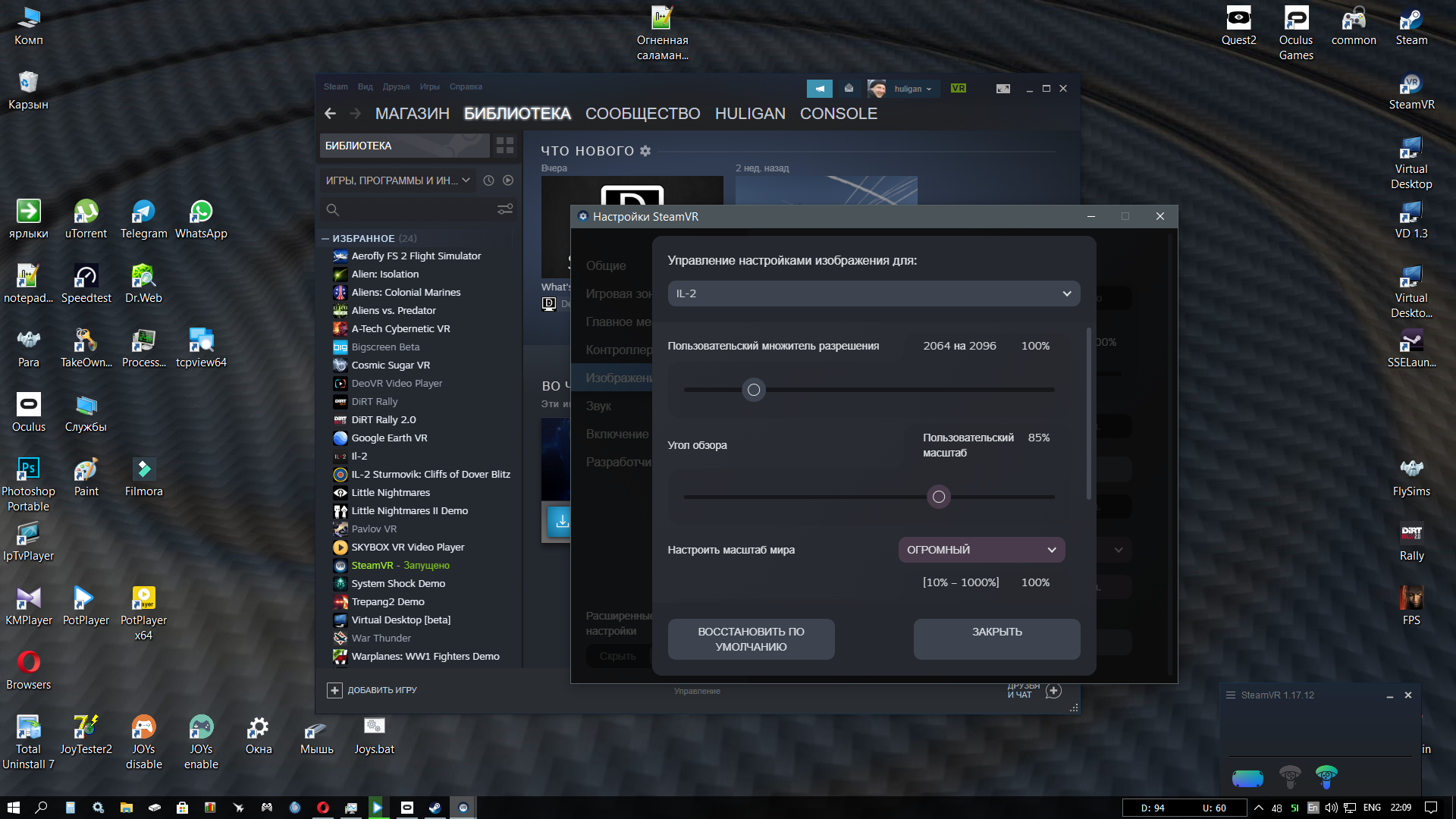The height and width of the screenshot is (819, 1456).
Task: Open the advanced filter sliders icon
Action: [x=505, y=209]
